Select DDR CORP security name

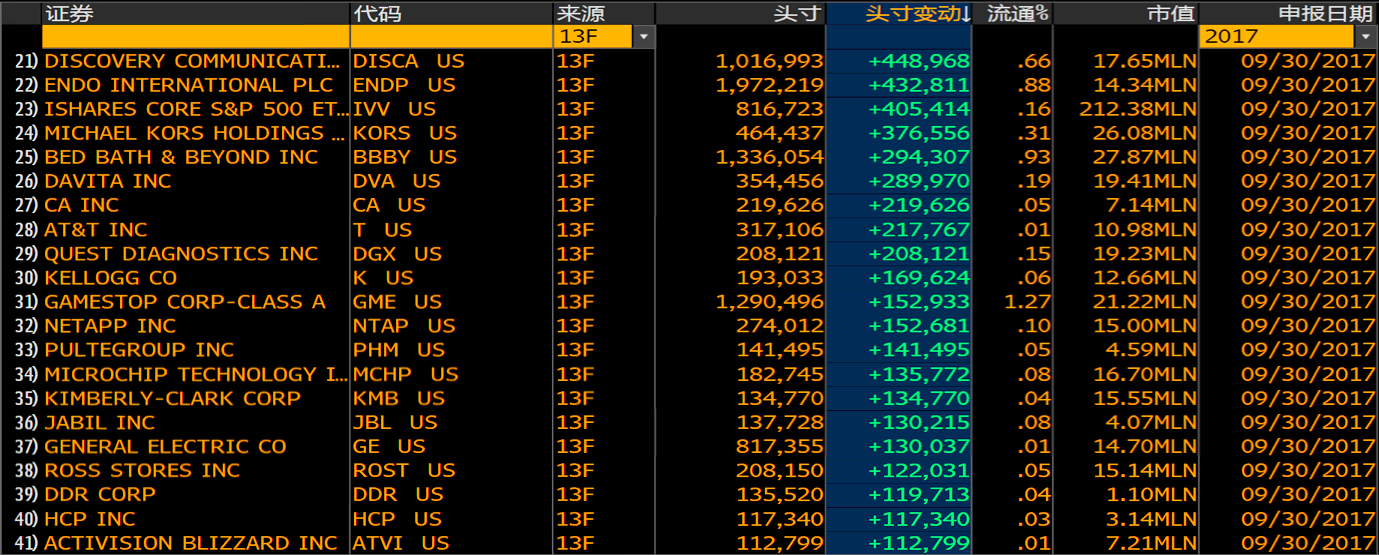coord(100,494)
